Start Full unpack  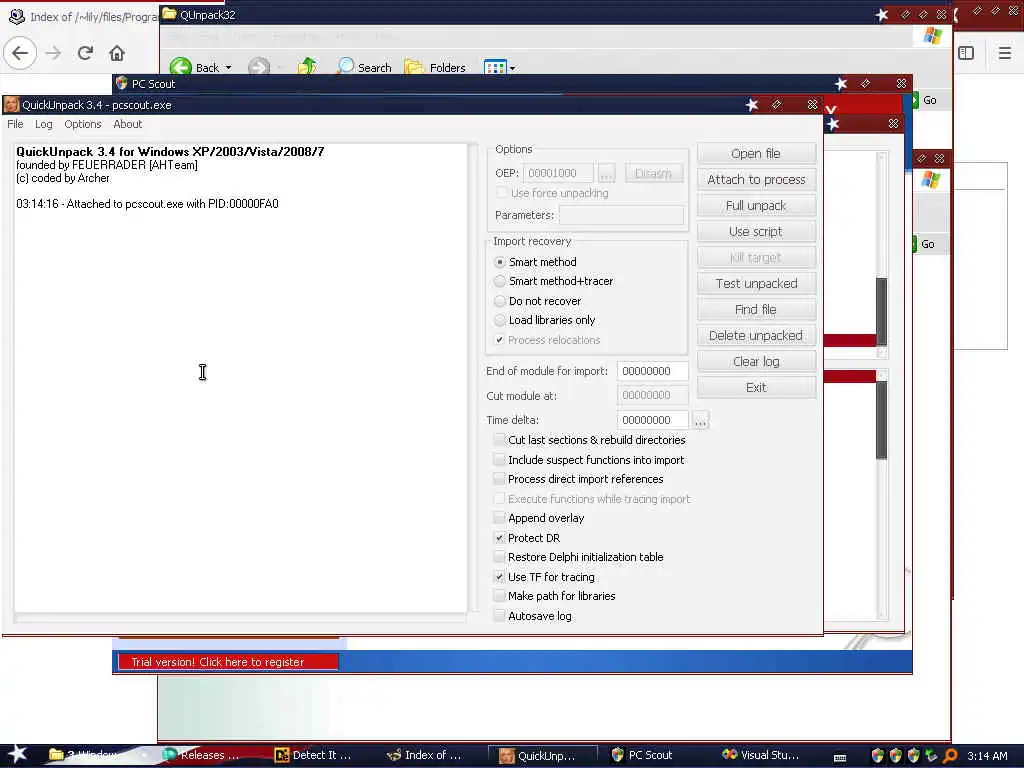[756, 206]
